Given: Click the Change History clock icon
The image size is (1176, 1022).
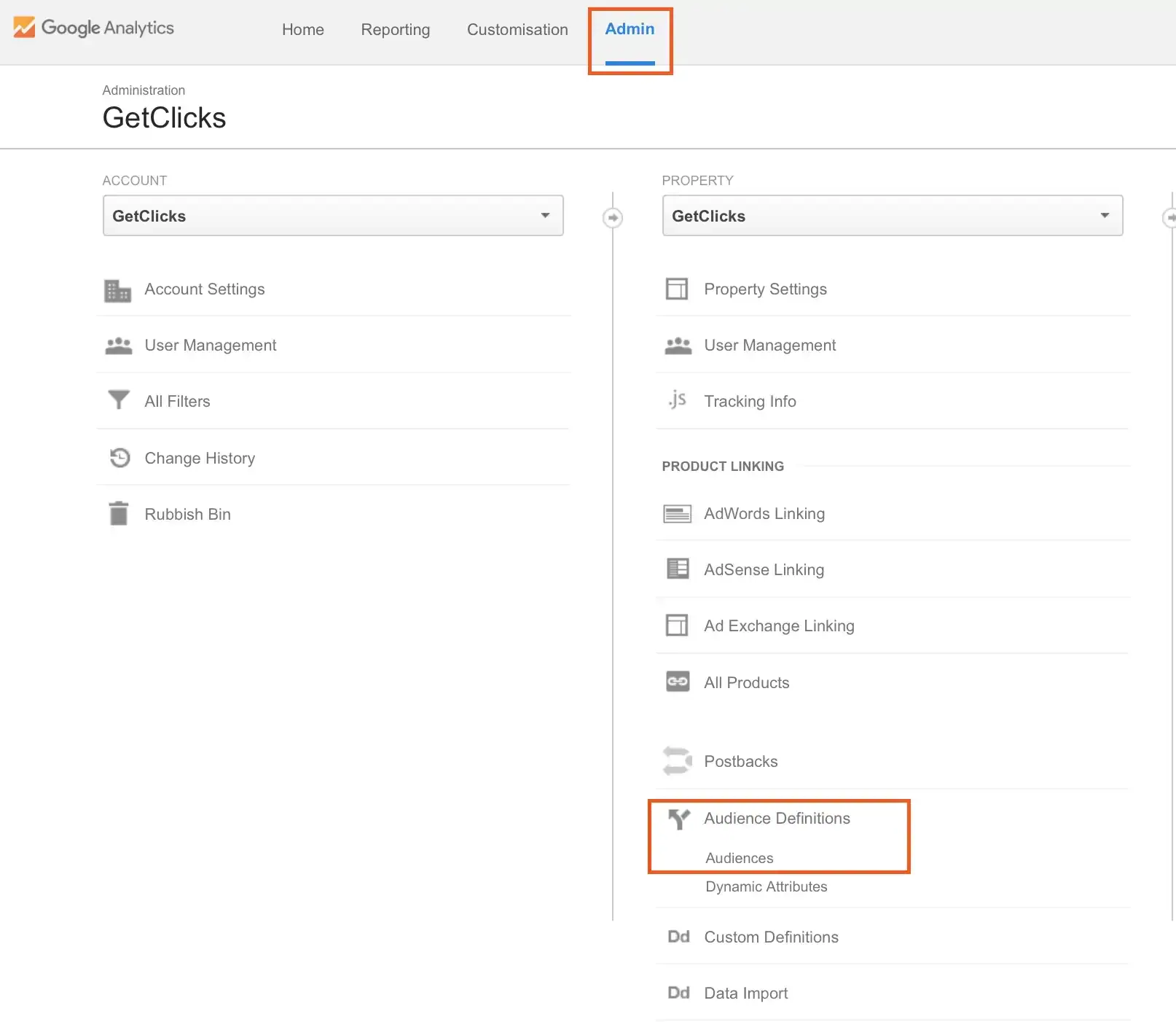Looking at the screenshot, I should point(118,457).
